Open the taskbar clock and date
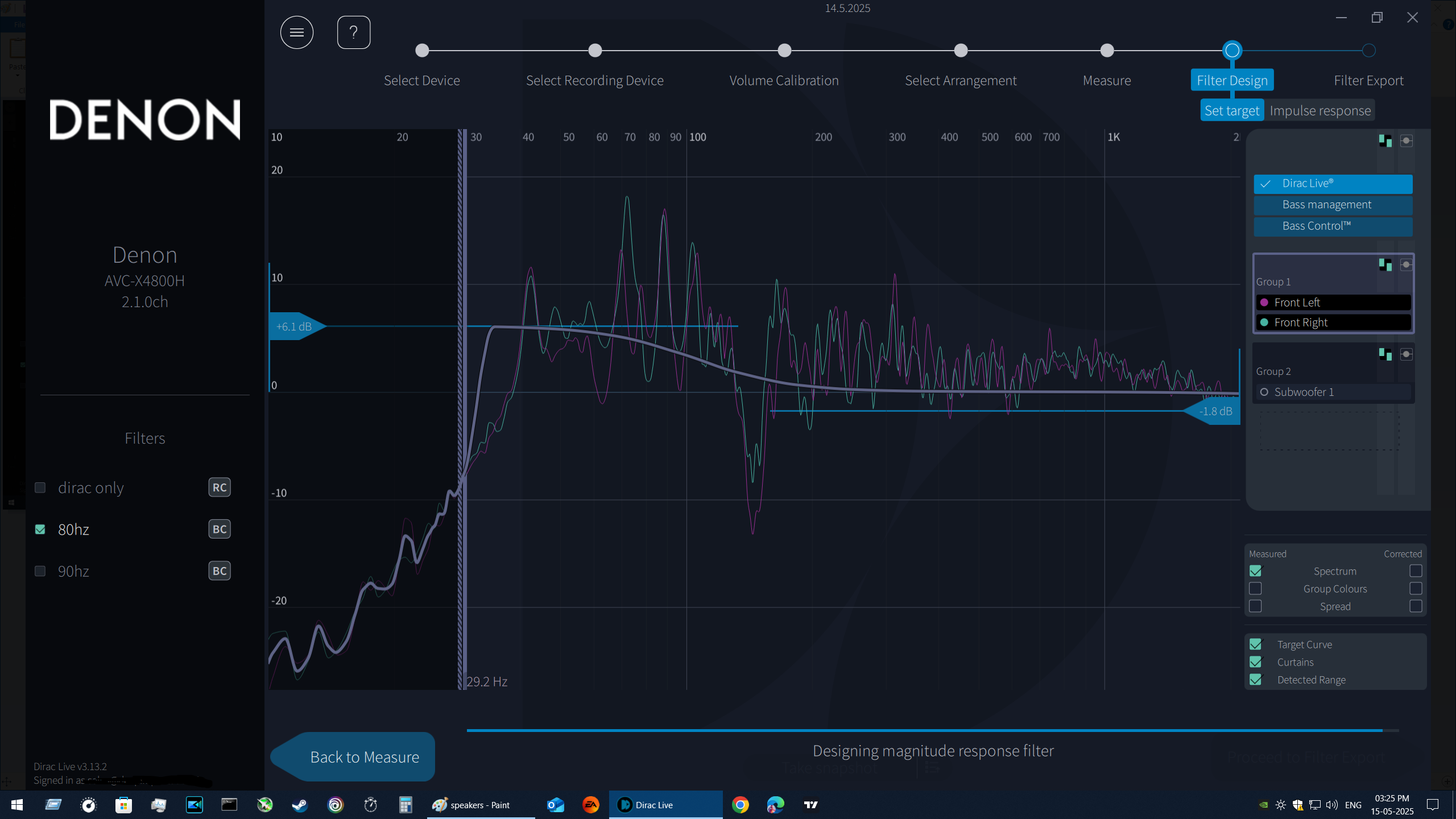Image resolution: width=1456 pixels, height=819 pixels. (x=1392, y=805)
